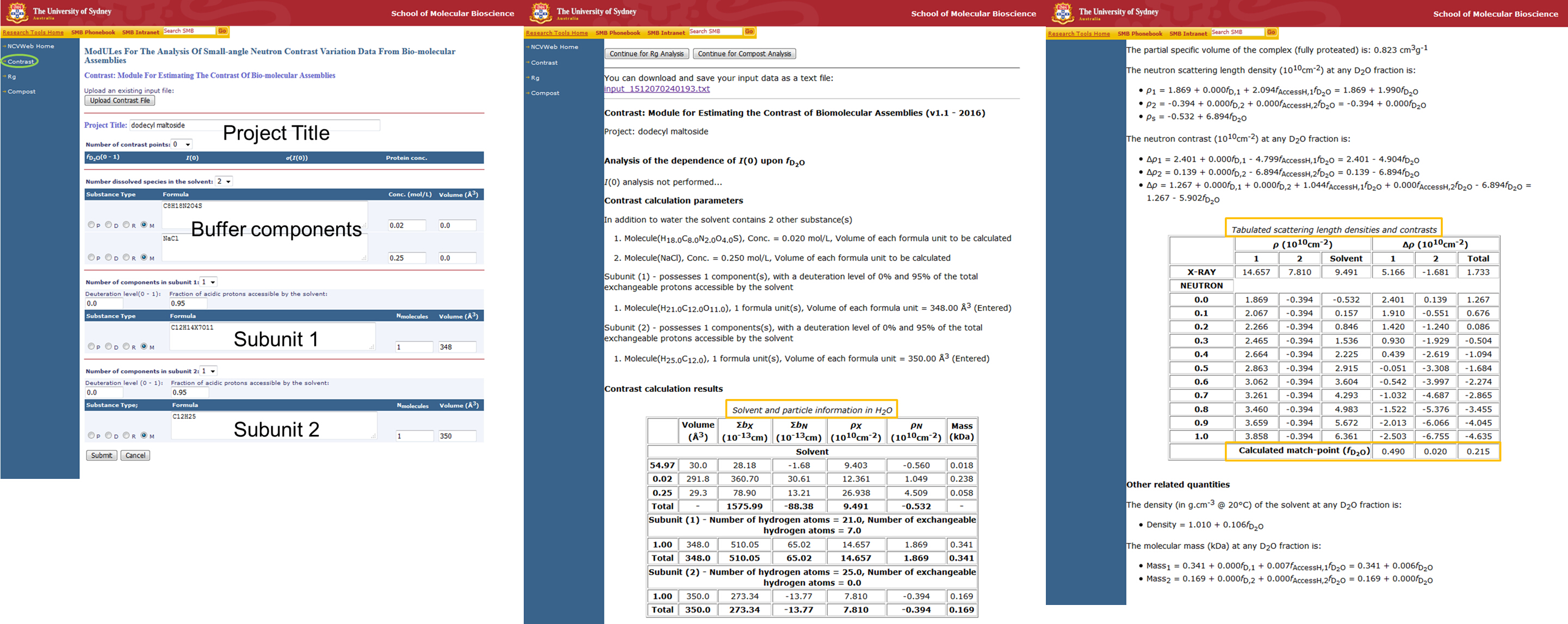Click the Upload Contrast File button

119,101
